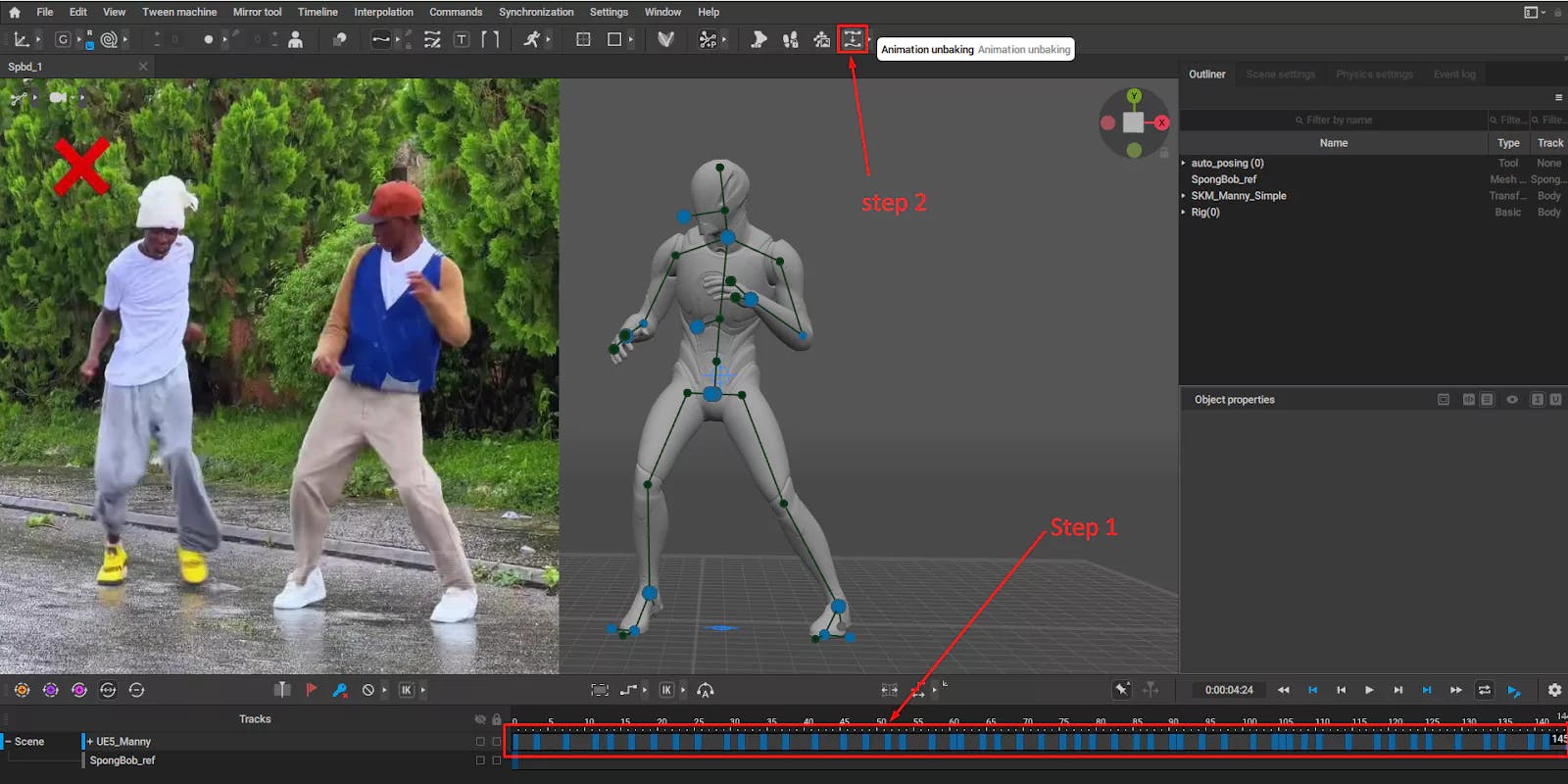The height and width of the screenshot is (784, 1568).
Task: Open dropdown arrow next to axis manipulator
Action: point(38,39)
